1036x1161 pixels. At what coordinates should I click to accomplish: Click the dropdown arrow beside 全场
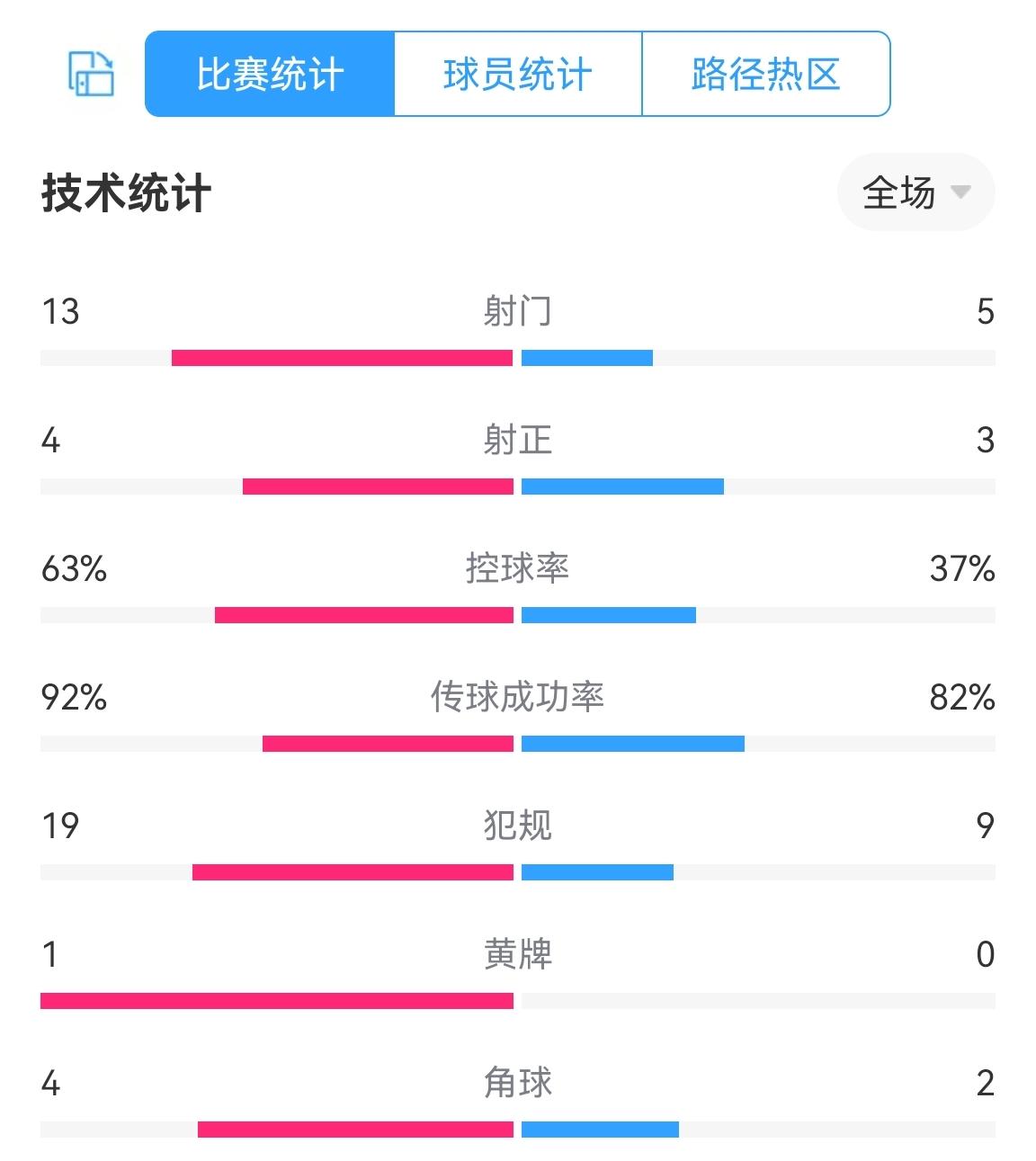tap(960, 192)
